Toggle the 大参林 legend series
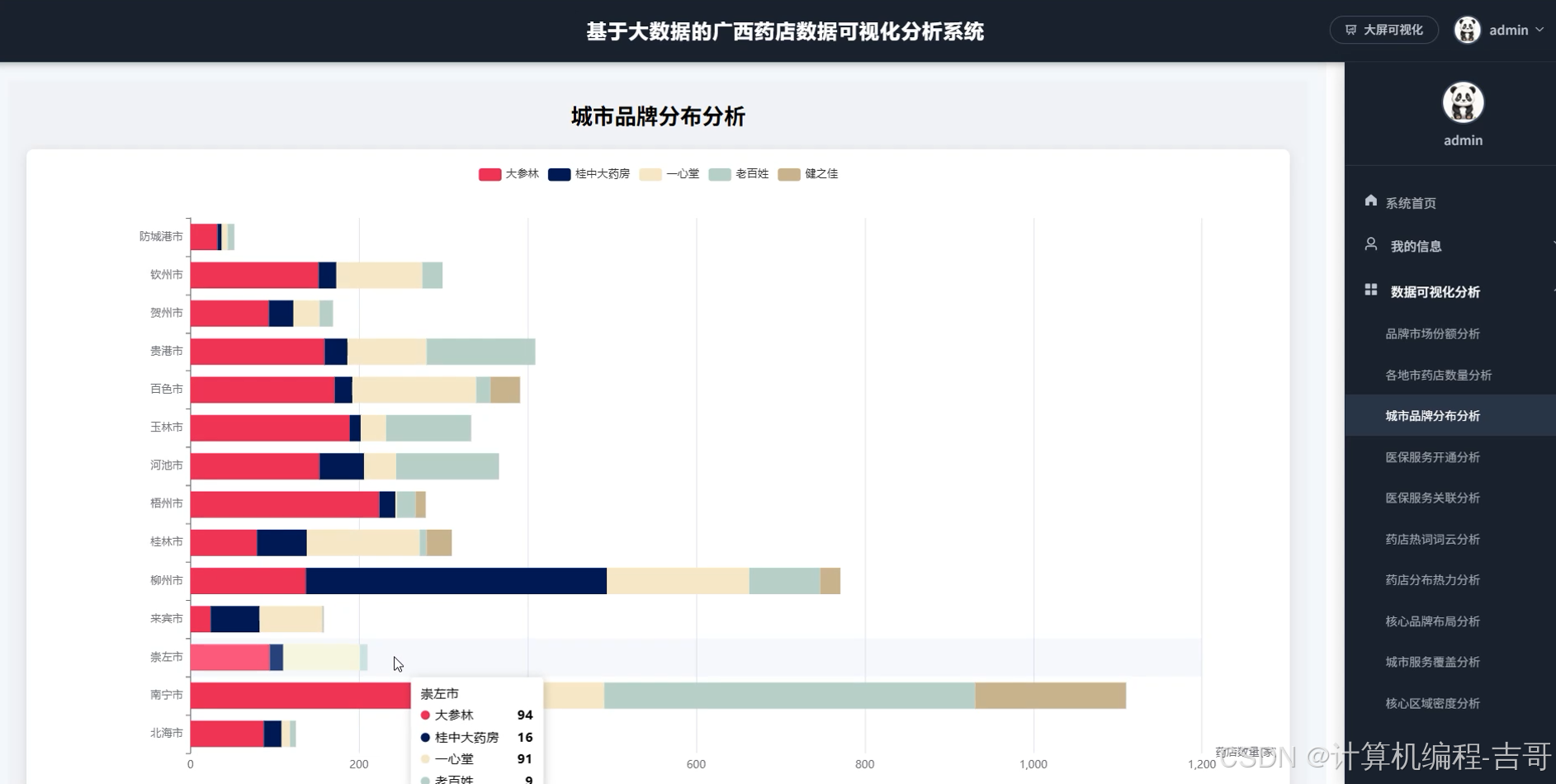 508,174
